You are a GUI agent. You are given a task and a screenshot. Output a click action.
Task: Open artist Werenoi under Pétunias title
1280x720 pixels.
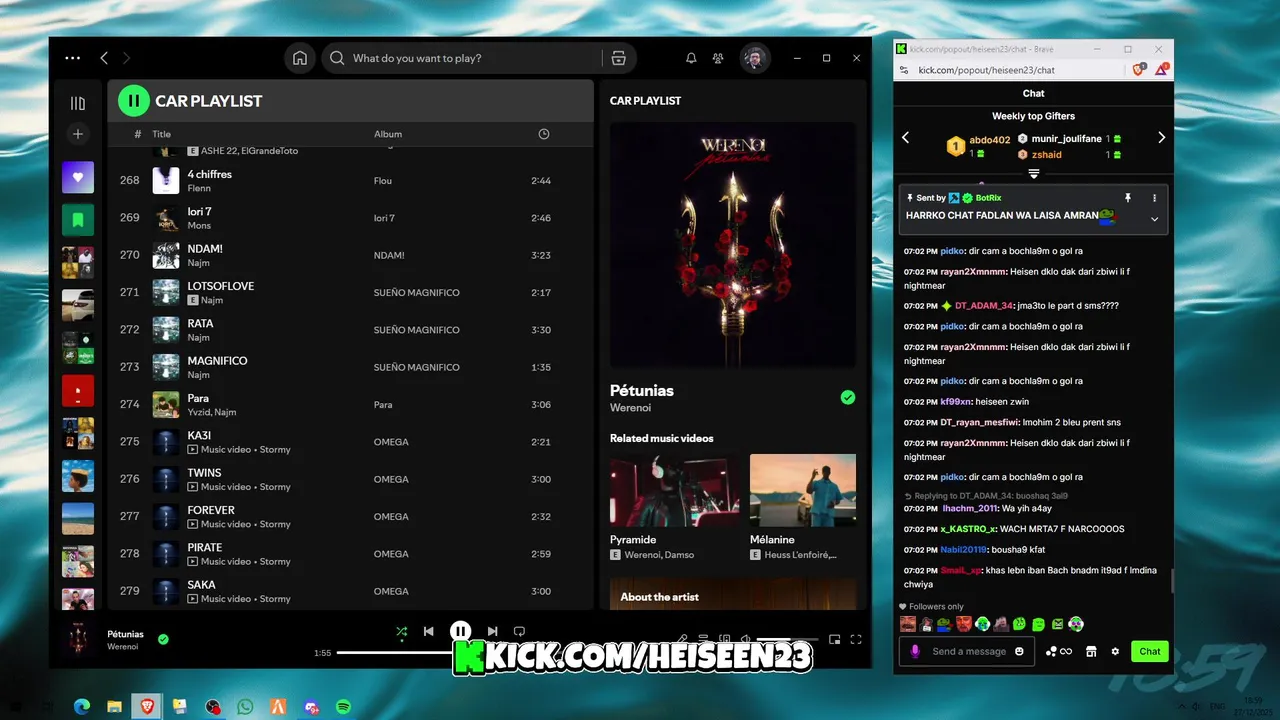pos(630,408)
